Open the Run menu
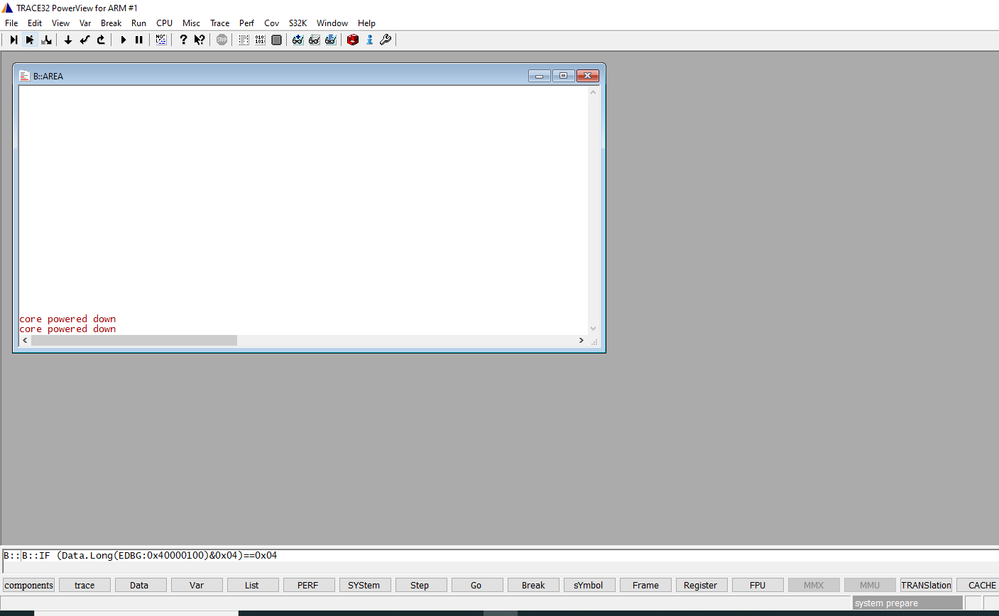 (x=138, y=23)
